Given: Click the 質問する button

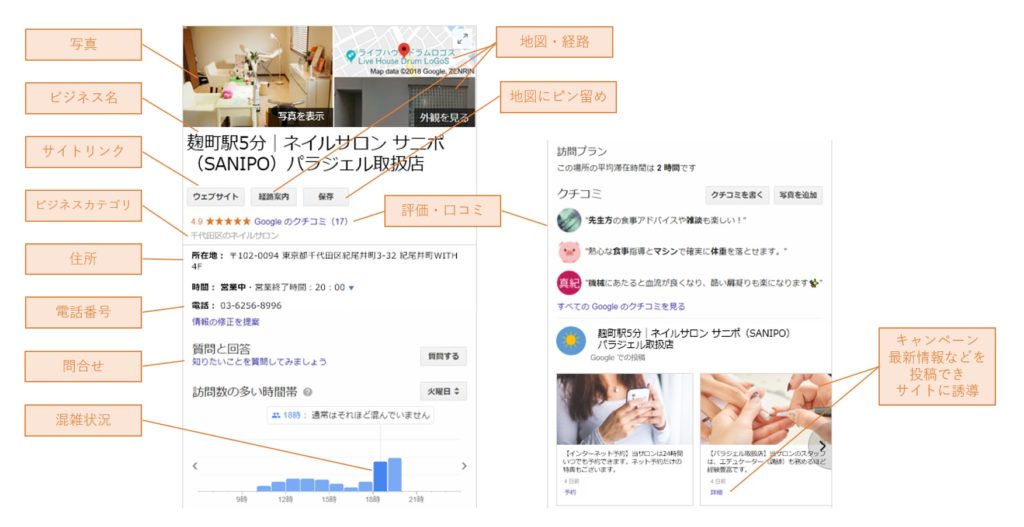Looking at the screenshot, I should [443, 357].
